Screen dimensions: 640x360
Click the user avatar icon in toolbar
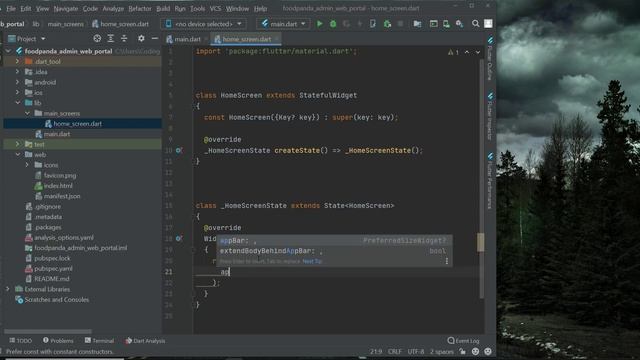(488, 24)
